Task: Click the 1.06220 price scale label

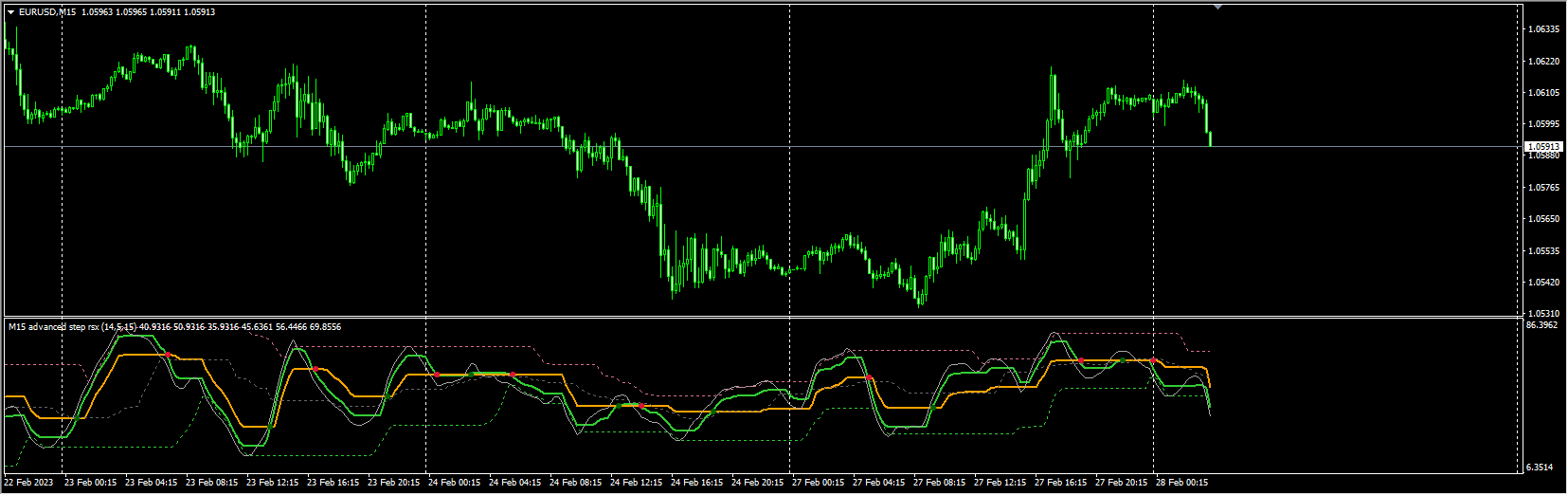Action: pos(1543,62)
